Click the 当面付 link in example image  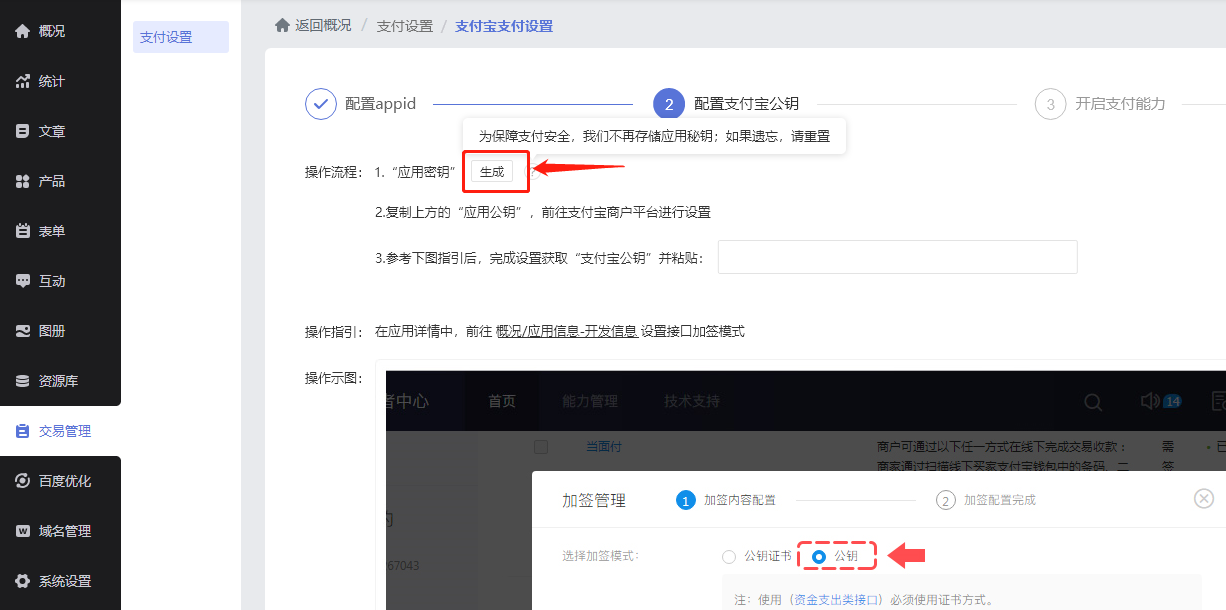[x=604, y=447]
